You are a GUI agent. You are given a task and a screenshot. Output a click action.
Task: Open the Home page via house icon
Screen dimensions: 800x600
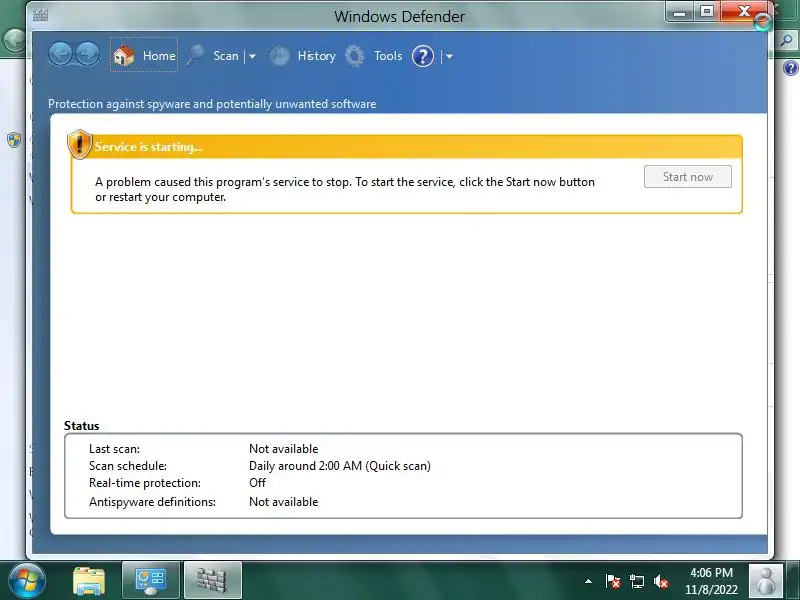[123, 55]
